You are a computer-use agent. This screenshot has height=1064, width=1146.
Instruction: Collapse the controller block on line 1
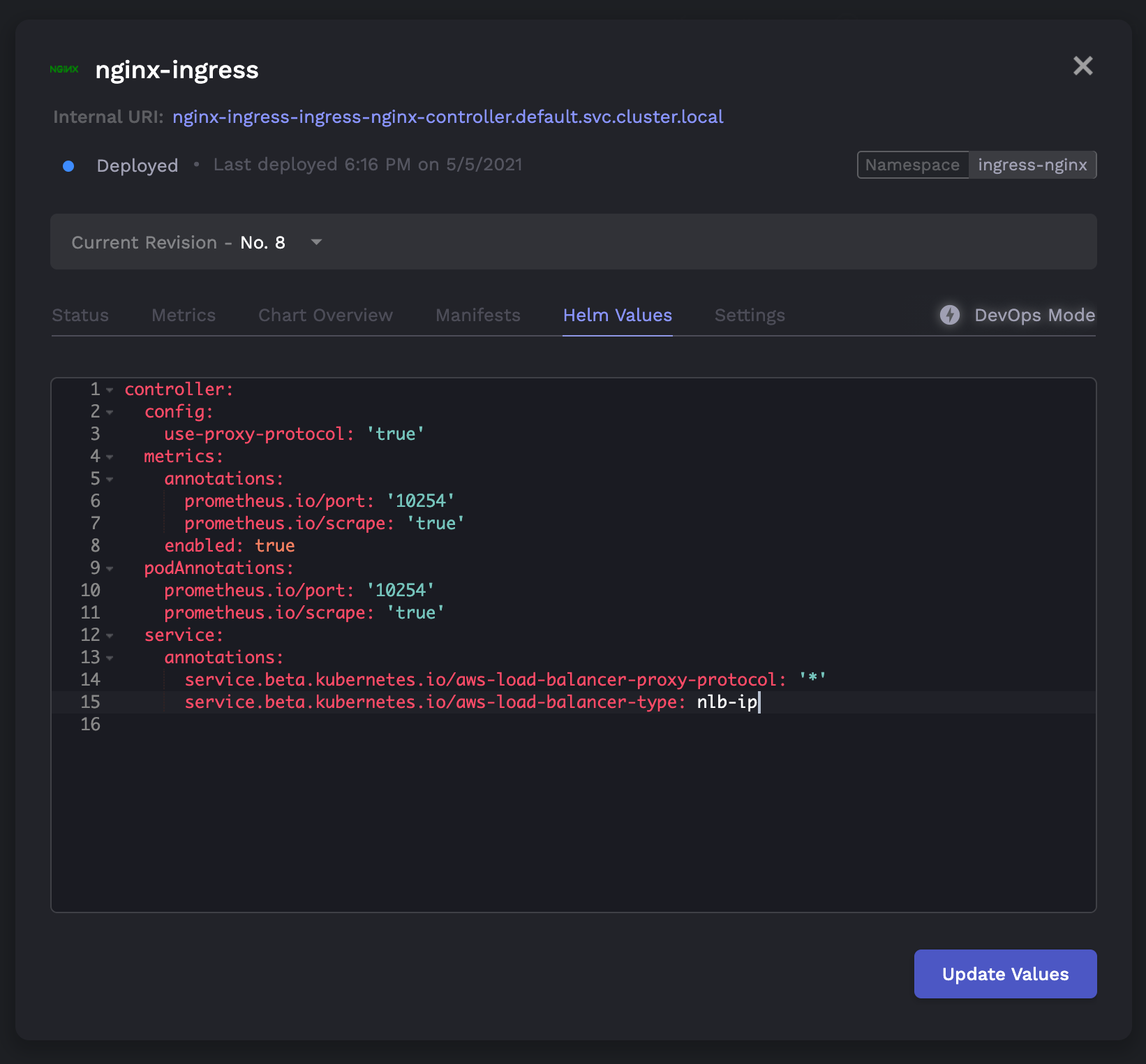point(110,390)
